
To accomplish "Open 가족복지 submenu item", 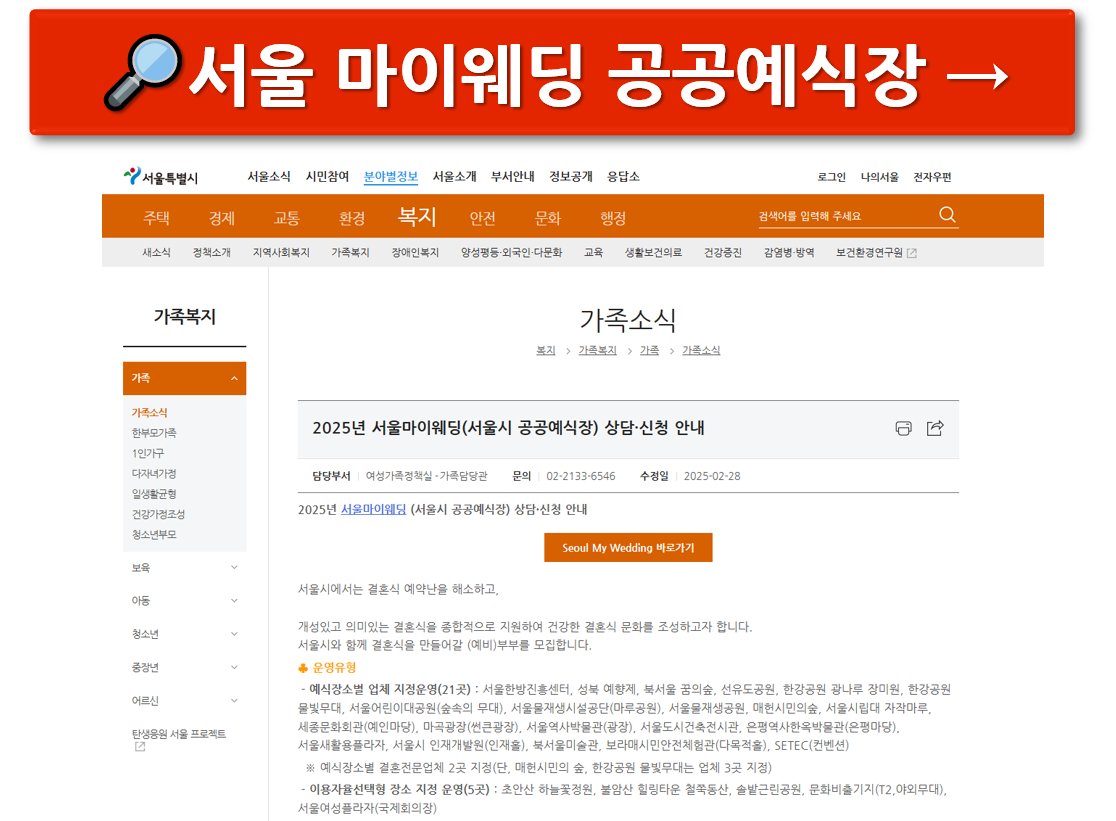I will click(350, 253).
